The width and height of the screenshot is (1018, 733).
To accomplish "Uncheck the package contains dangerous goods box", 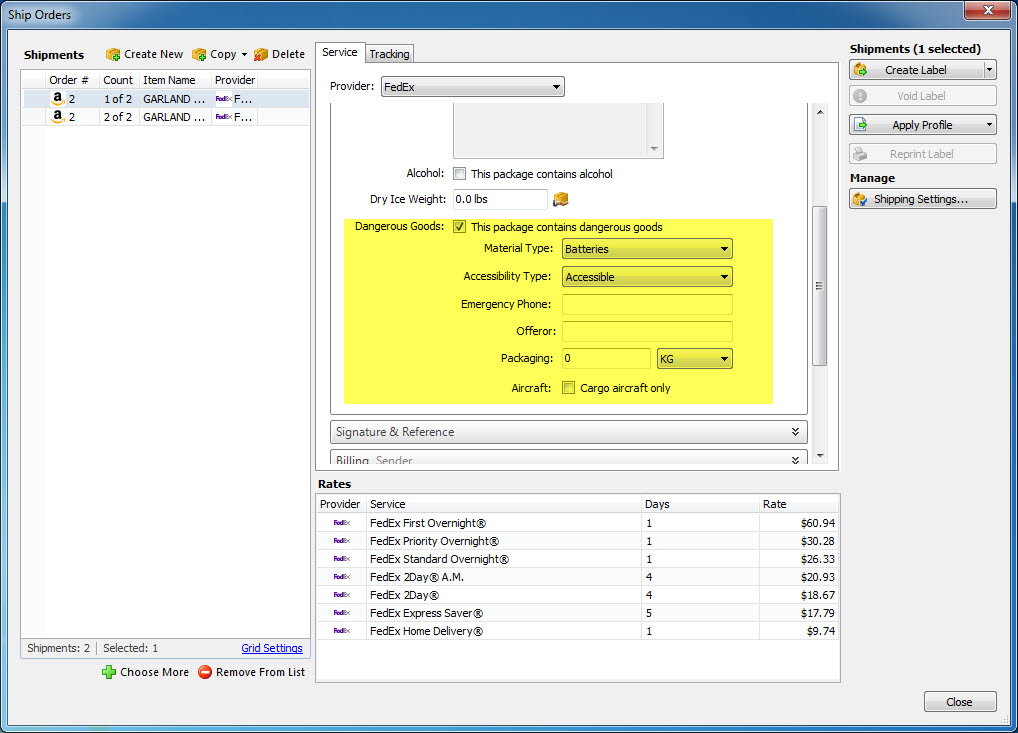I will [460, 227].
